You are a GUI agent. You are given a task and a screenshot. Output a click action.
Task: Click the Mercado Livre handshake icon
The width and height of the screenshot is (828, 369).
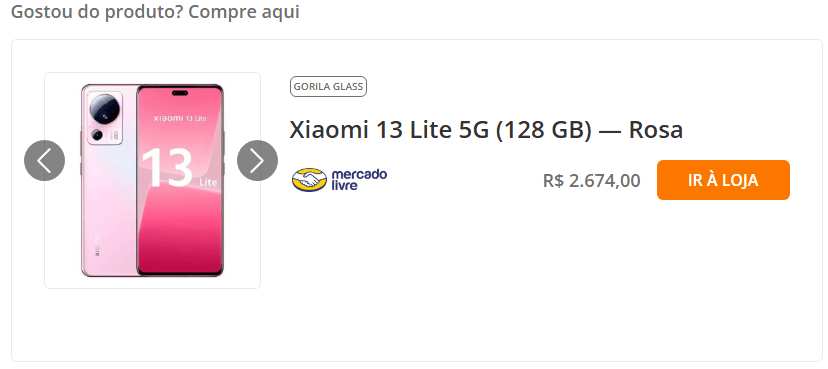coord(309,180)
